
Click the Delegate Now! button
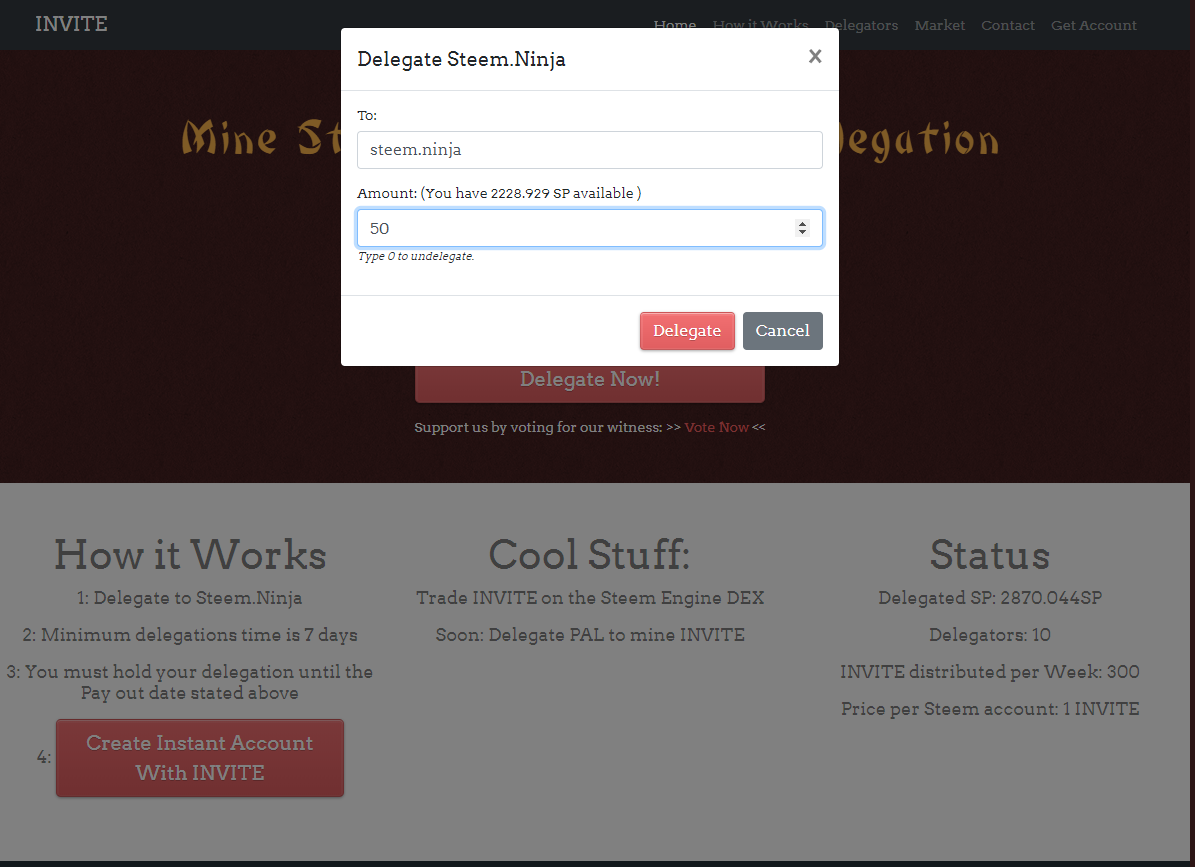point(589,380)
